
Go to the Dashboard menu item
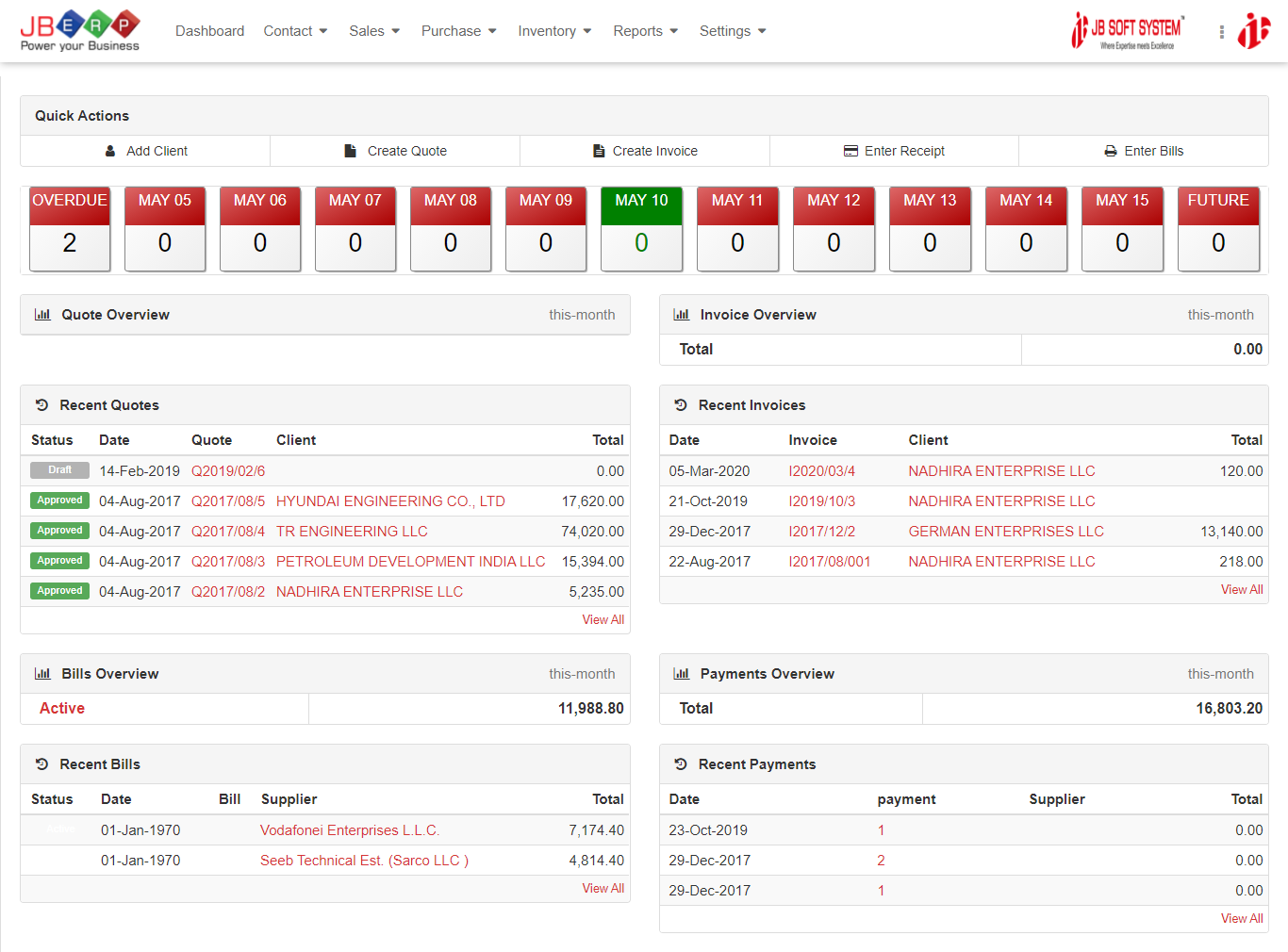point(209,31)
